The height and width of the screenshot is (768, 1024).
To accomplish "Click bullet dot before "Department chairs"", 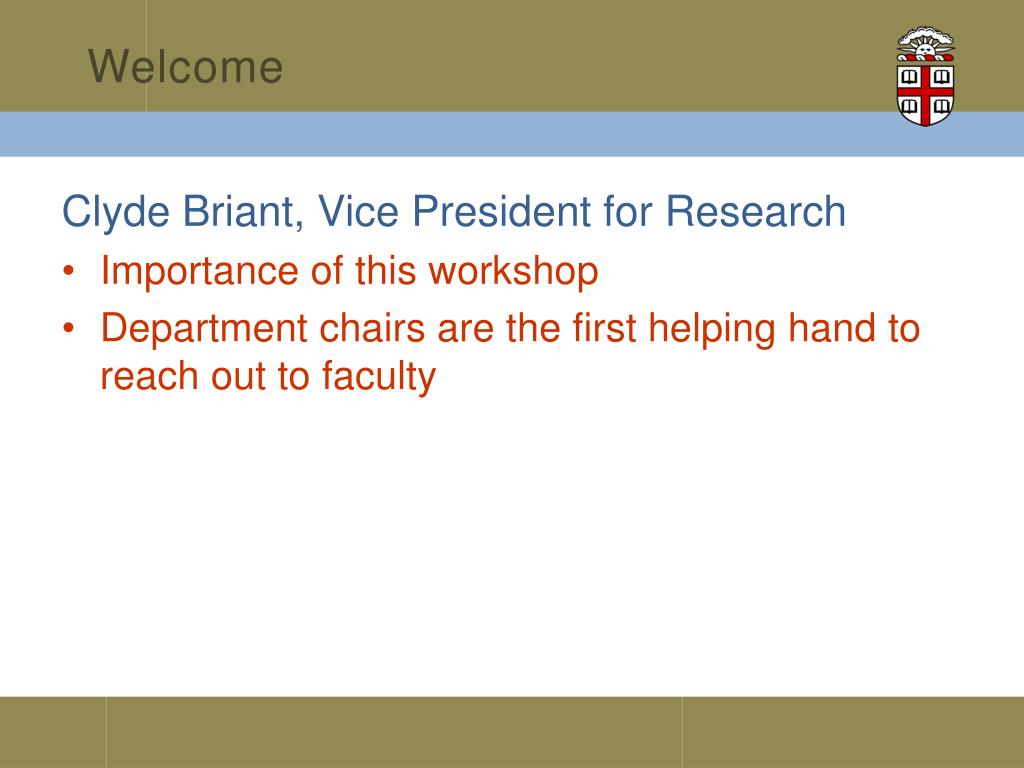I will [69, 328].
